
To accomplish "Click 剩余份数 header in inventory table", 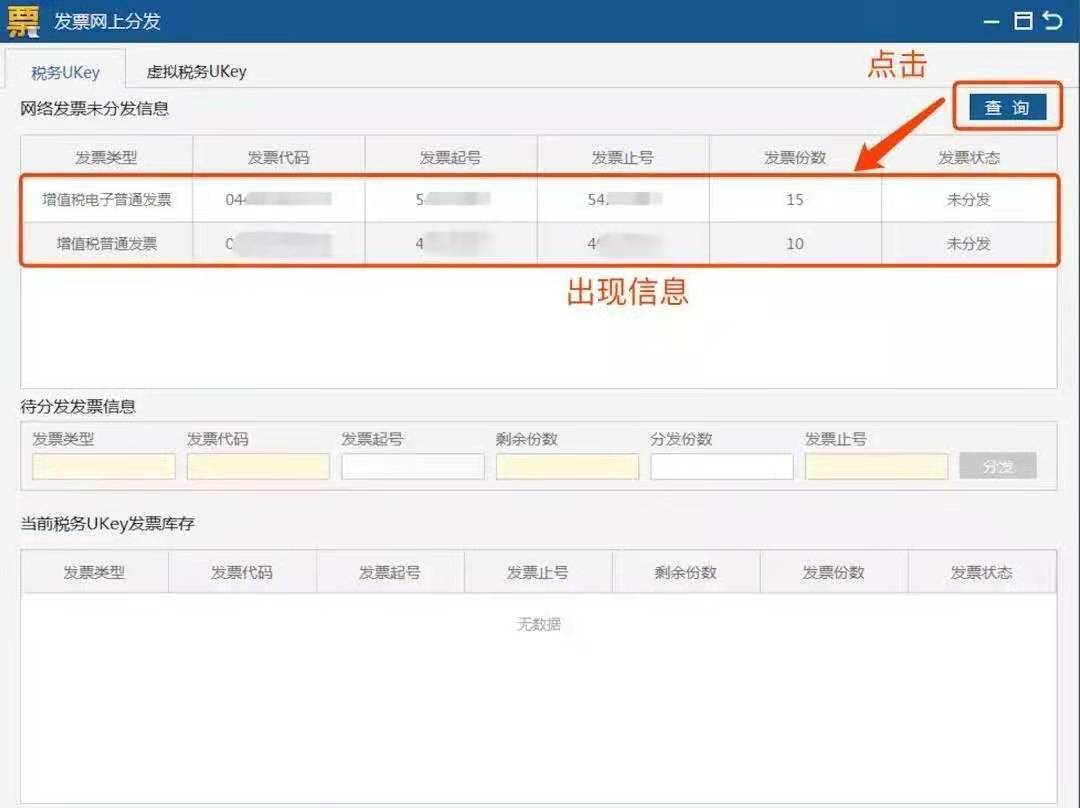I will click(x=686, y=573).
